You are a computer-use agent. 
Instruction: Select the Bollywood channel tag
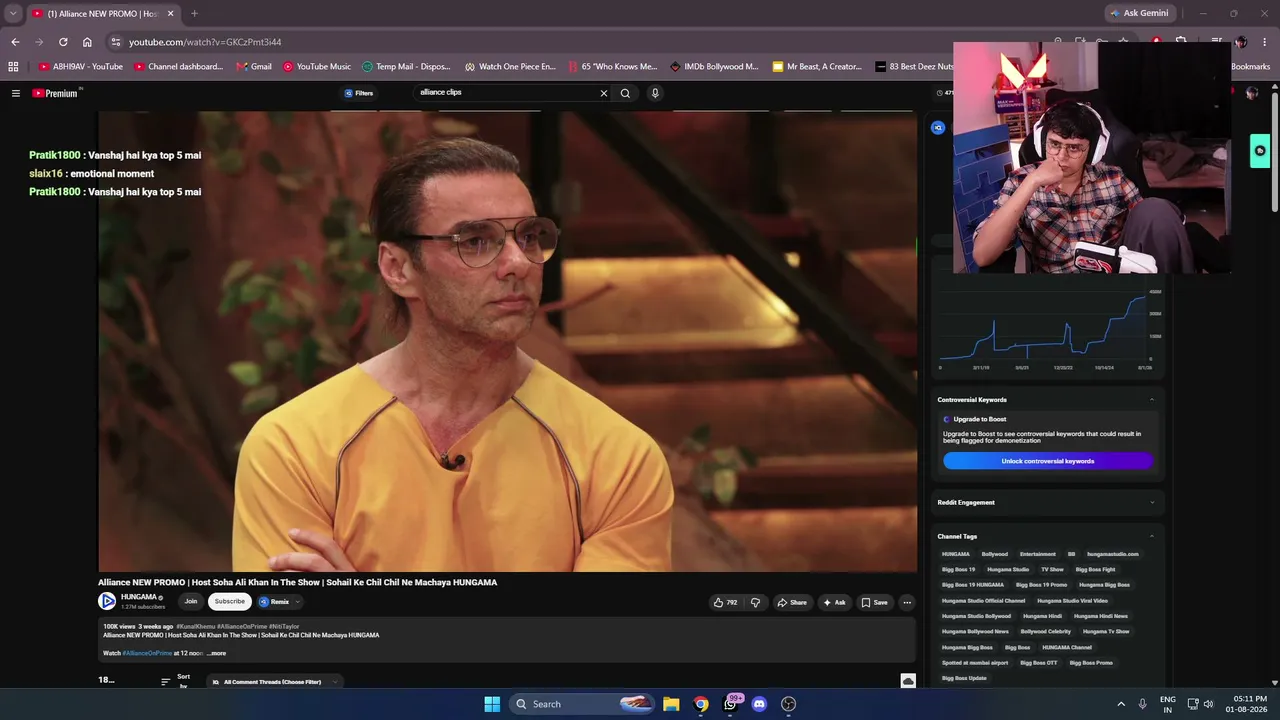(995, 554)
